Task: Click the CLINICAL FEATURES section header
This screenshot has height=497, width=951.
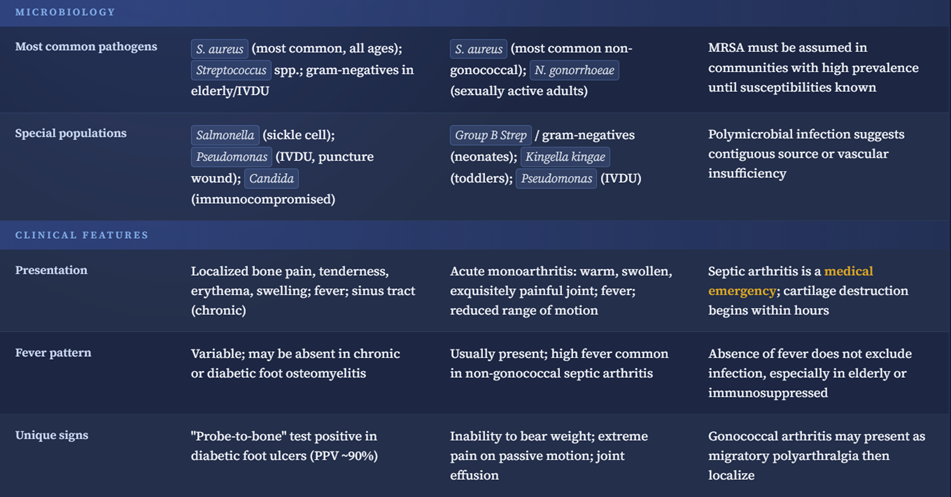Action: tap(81, 235)
